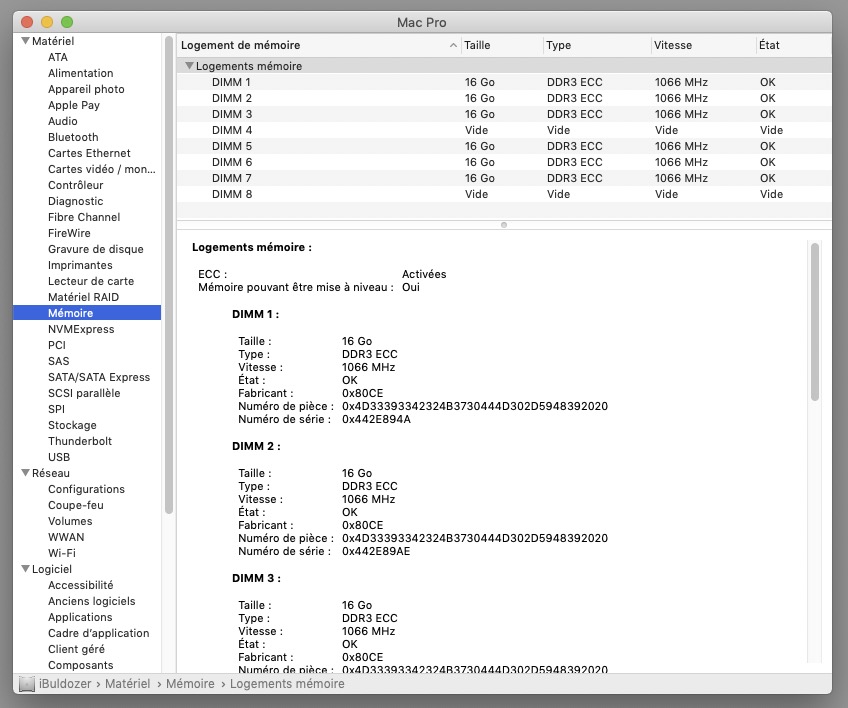Open NVMExpress in the sidebar
848x708 pixels.
(81, 329)
